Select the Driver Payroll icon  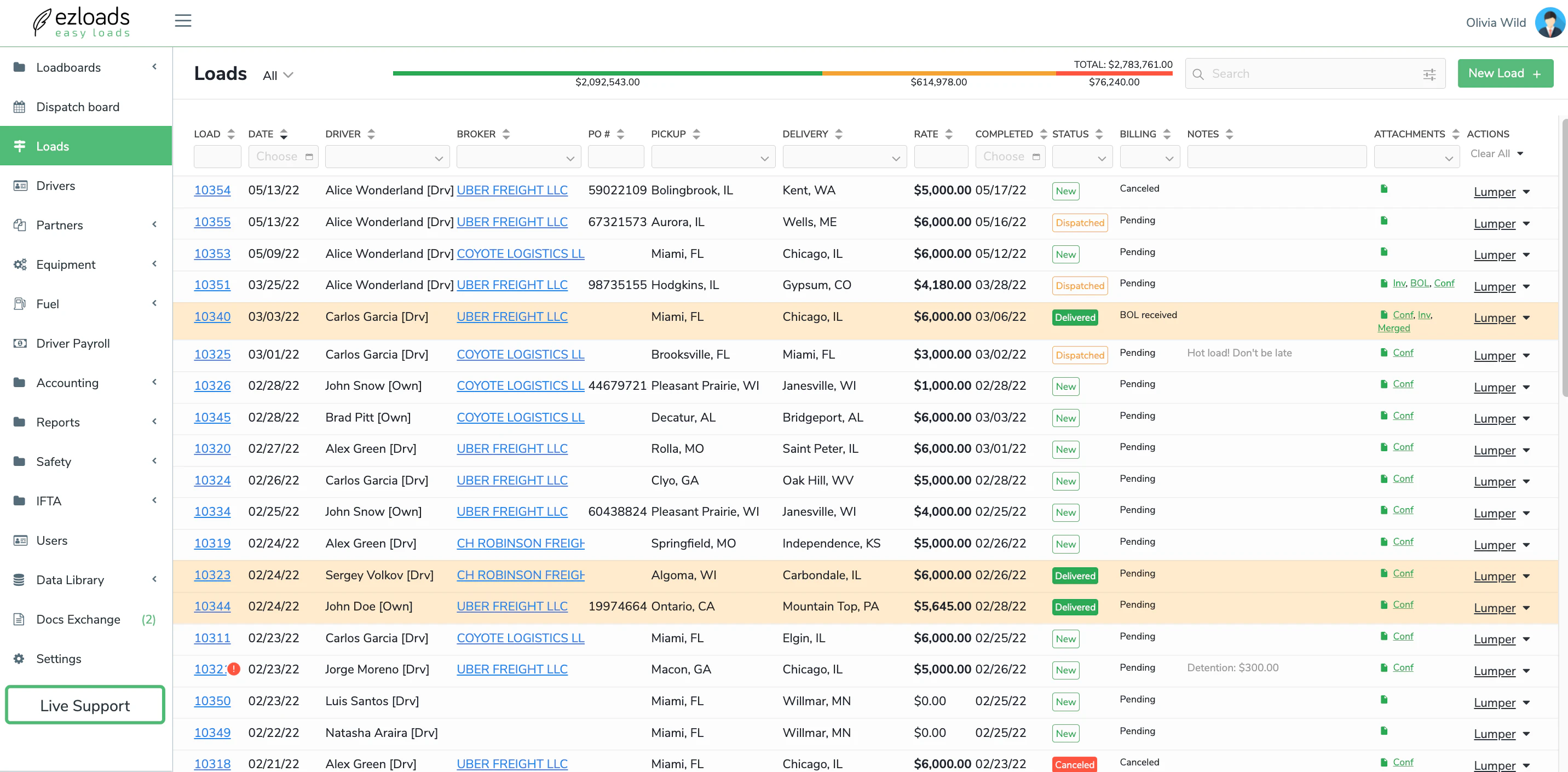20,343
